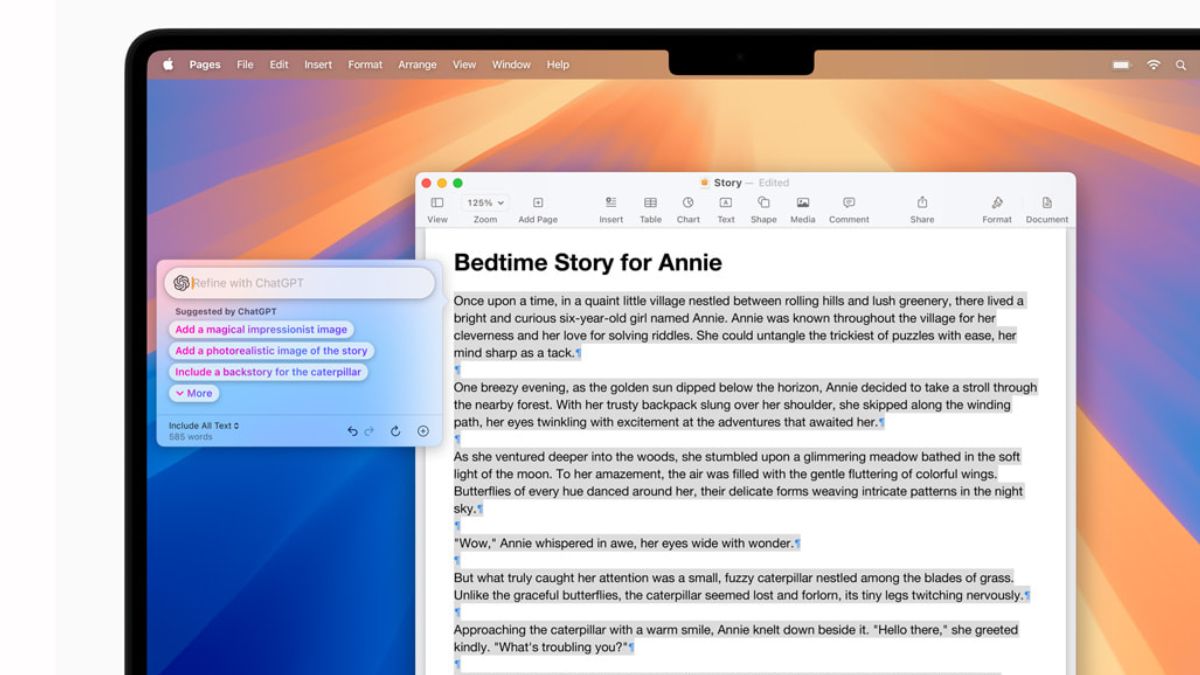This screenshot has height=675, width=1200.
Task: Click the refresh icon in ChatGPT panel
Action: [395, 431]
